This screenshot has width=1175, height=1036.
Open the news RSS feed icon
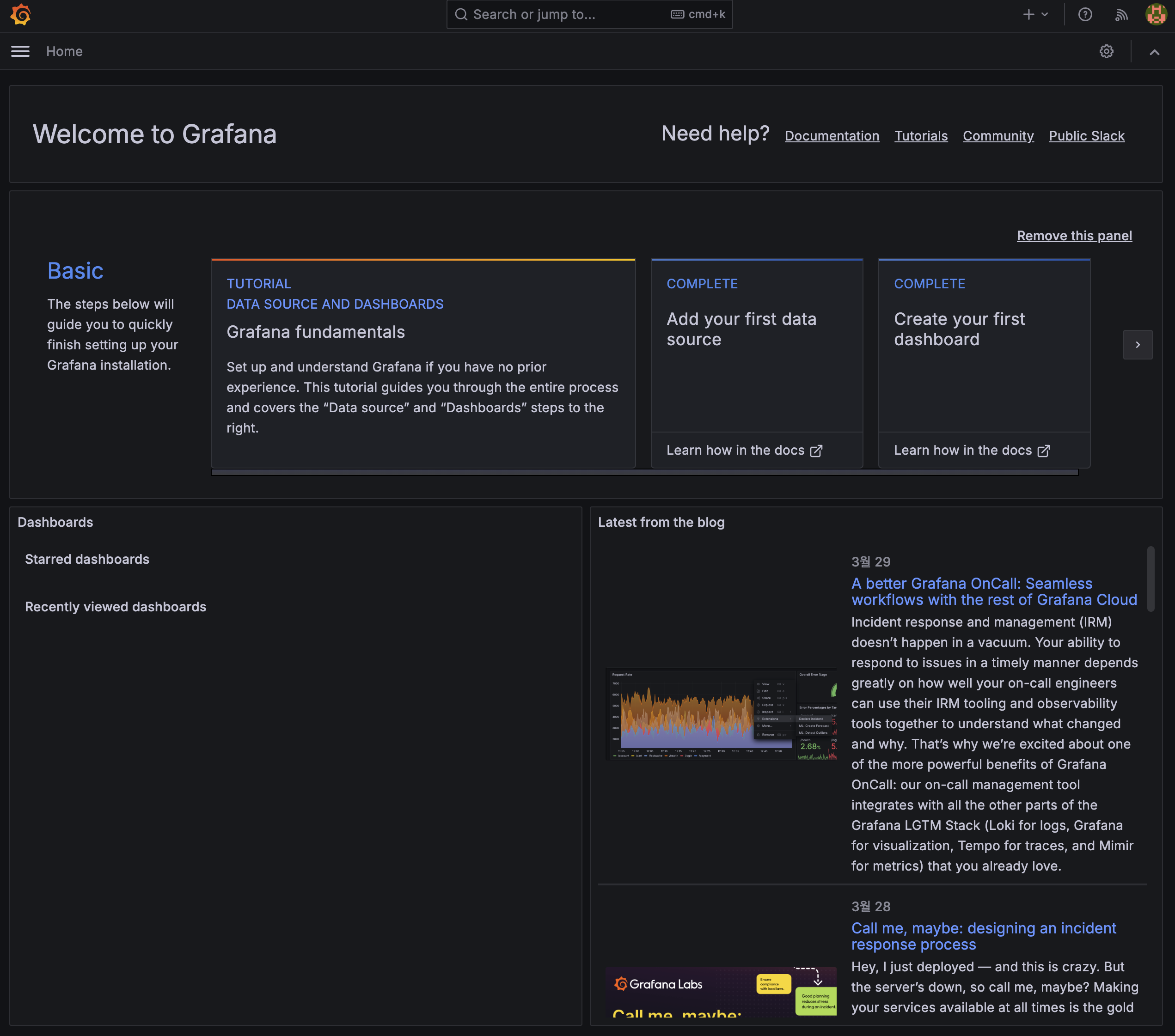pos(1121,14)
